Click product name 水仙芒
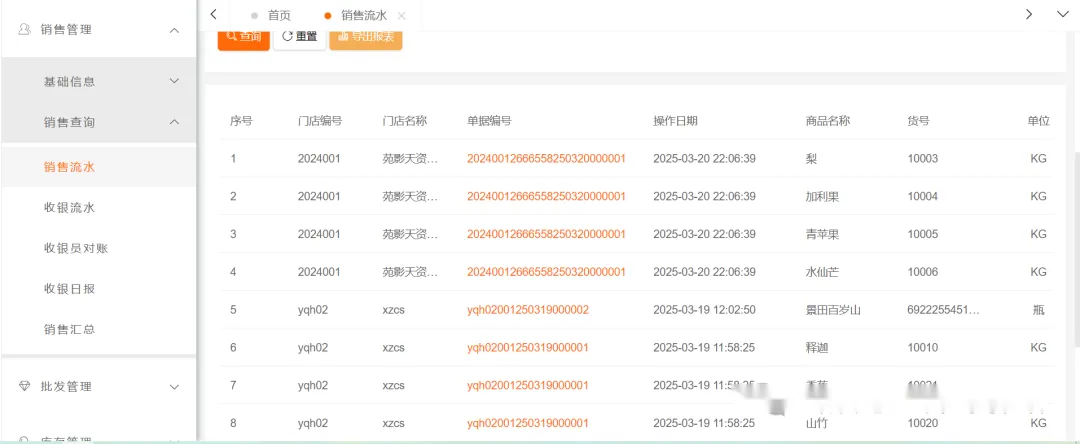Viewport: 1080px width, 444px height. tap(822, 272)
